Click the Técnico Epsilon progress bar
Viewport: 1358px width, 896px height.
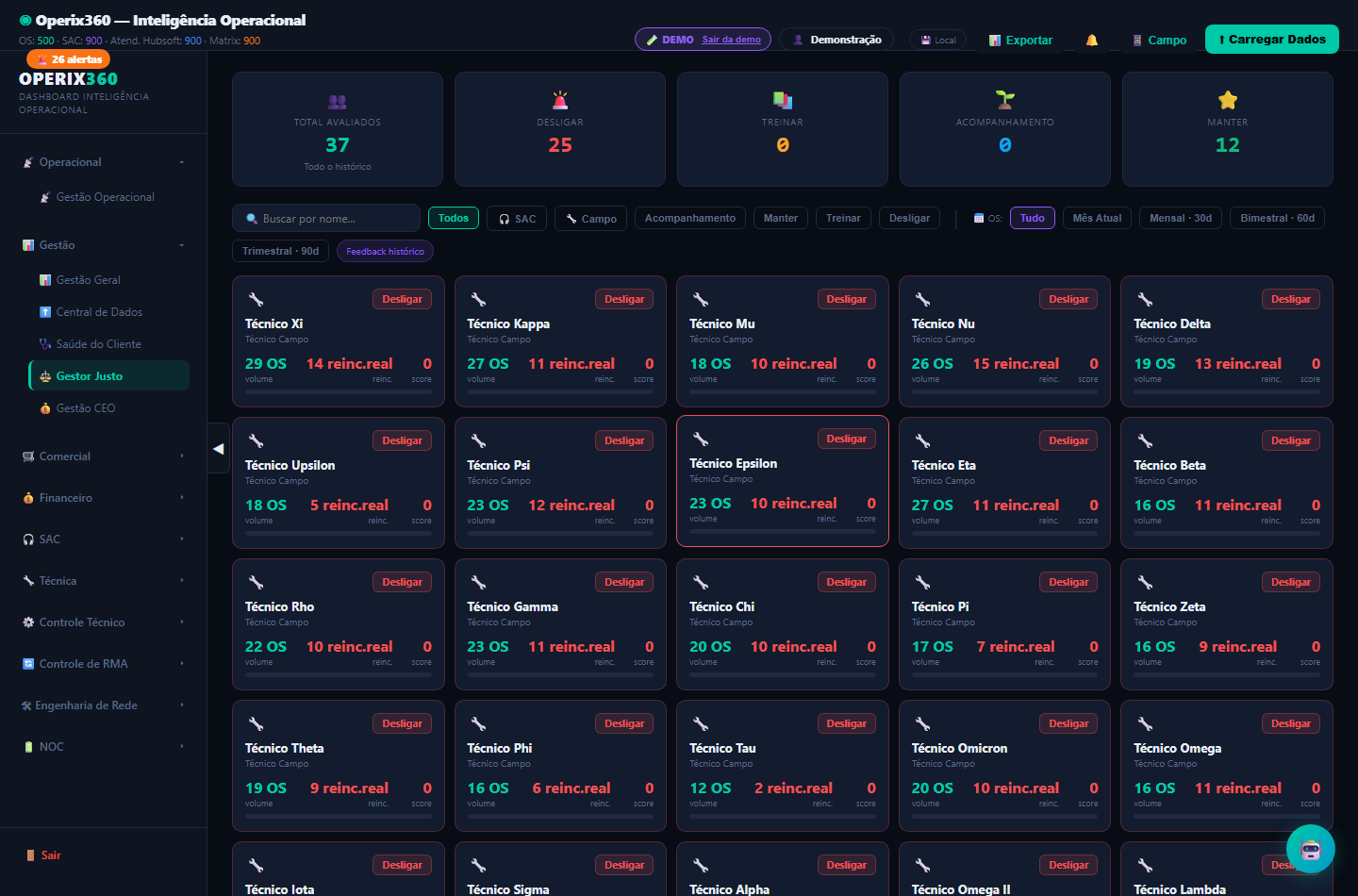783,531
